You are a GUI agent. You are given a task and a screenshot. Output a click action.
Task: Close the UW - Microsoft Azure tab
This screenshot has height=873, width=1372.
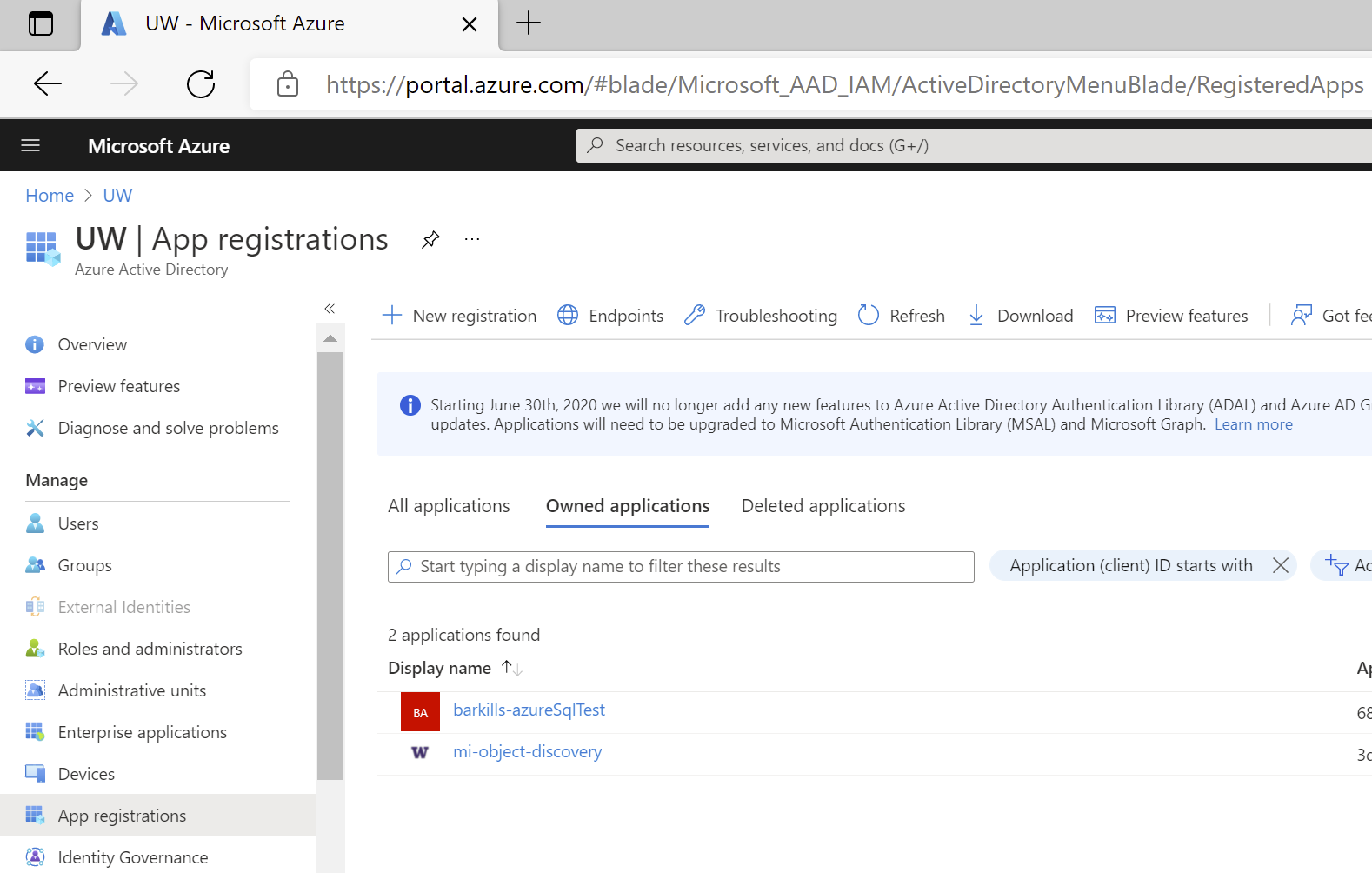pos(470,24)
